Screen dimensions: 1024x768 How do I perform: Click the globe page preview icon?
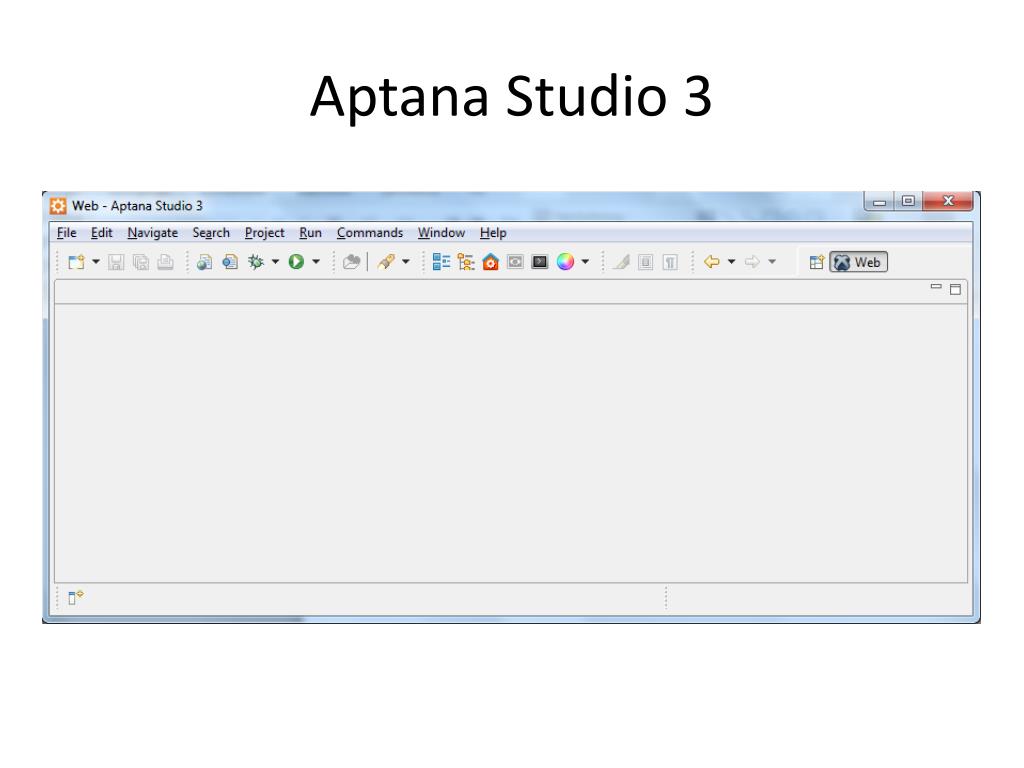pos(204,262)
